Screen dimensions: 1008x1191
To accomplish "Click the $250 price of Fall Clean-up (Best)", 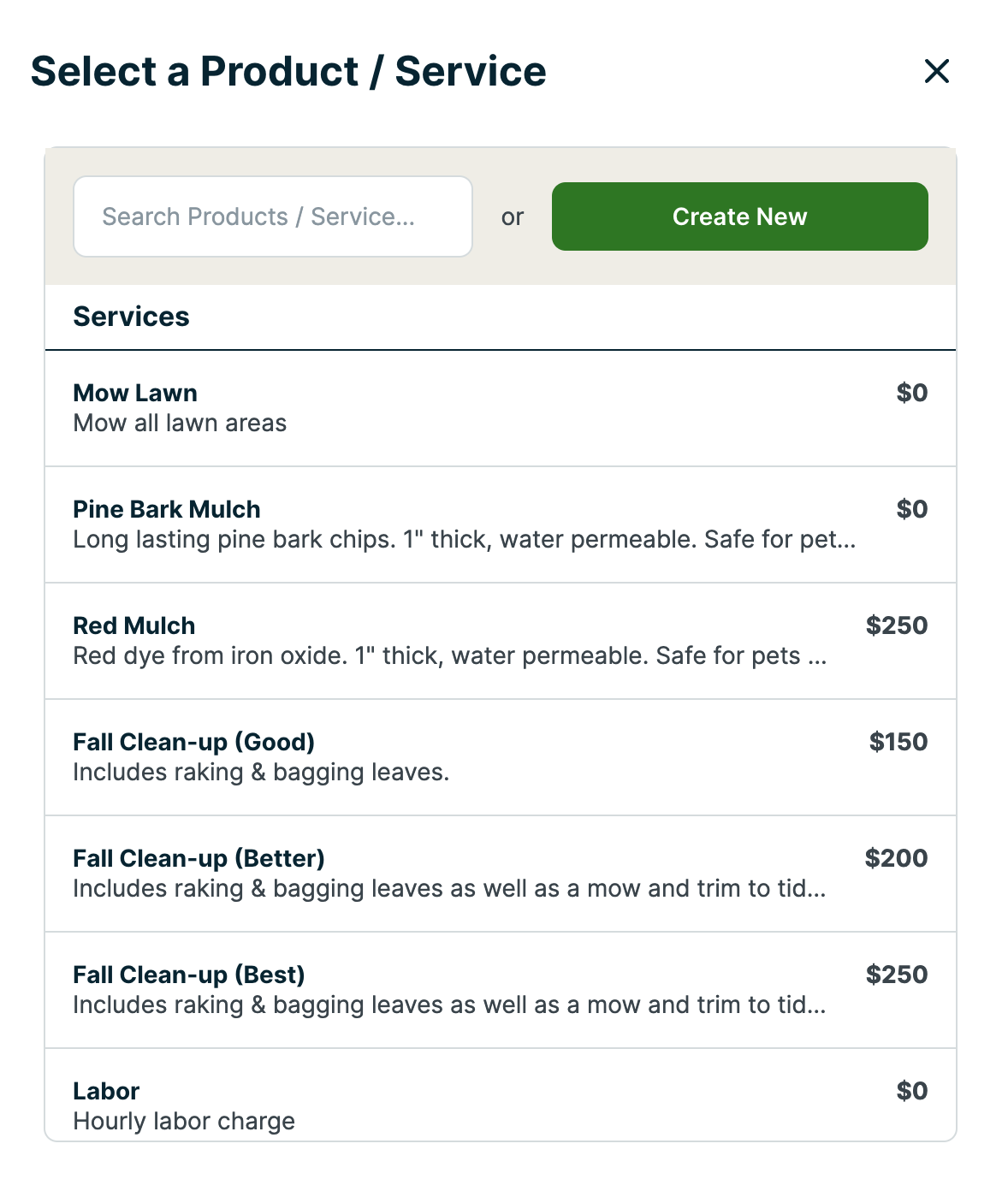I will click(x=896, y=975).
